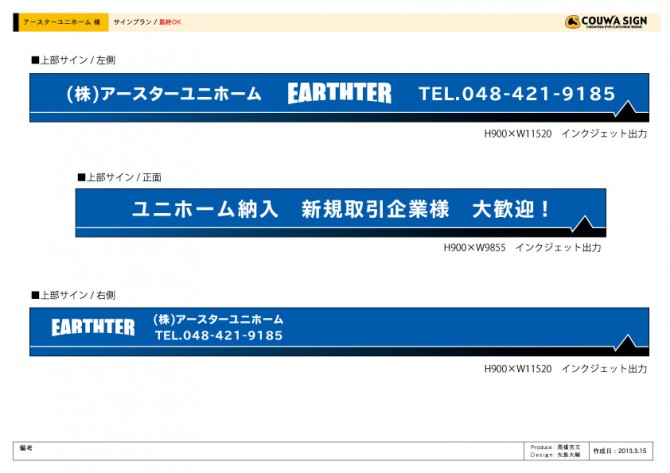Click the 作成日 : 2013.3.15 date cell
This screenshot has height=473, width=670.
click(x=621, y=451)
